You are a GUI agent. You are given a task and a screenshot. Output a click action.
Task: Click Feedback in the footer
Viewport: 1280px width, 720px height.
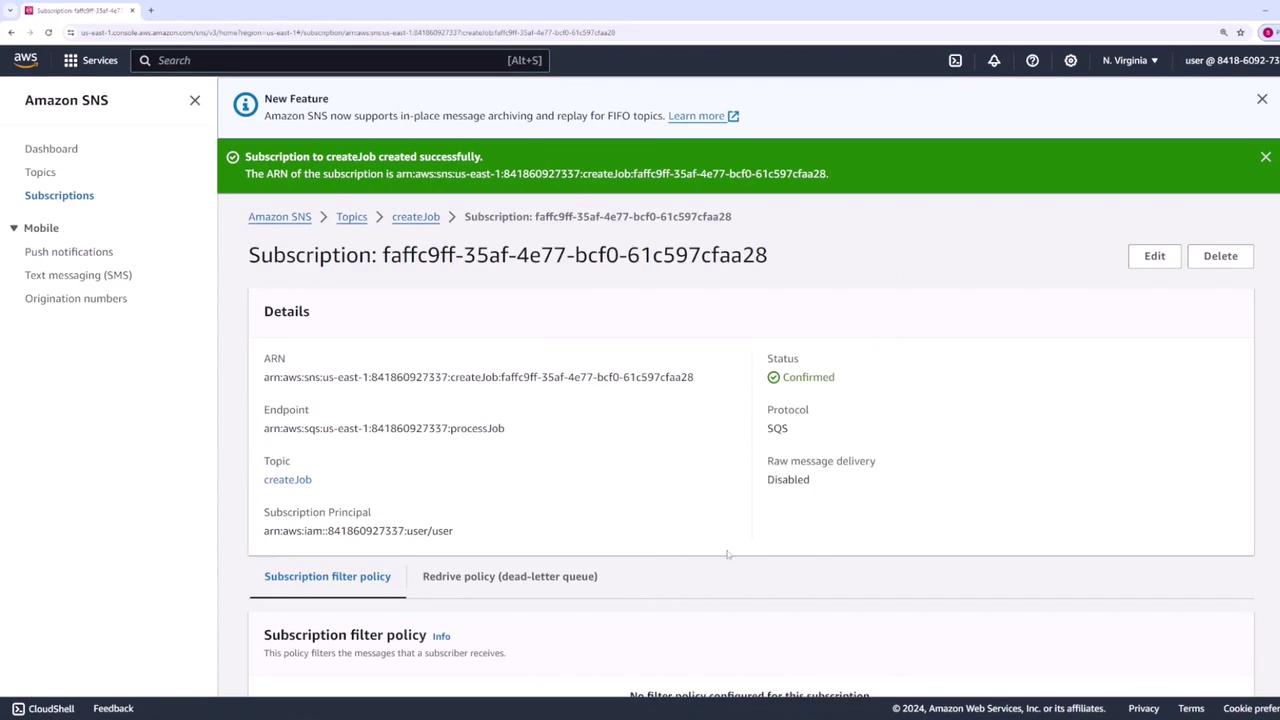[x=113, y=709]
